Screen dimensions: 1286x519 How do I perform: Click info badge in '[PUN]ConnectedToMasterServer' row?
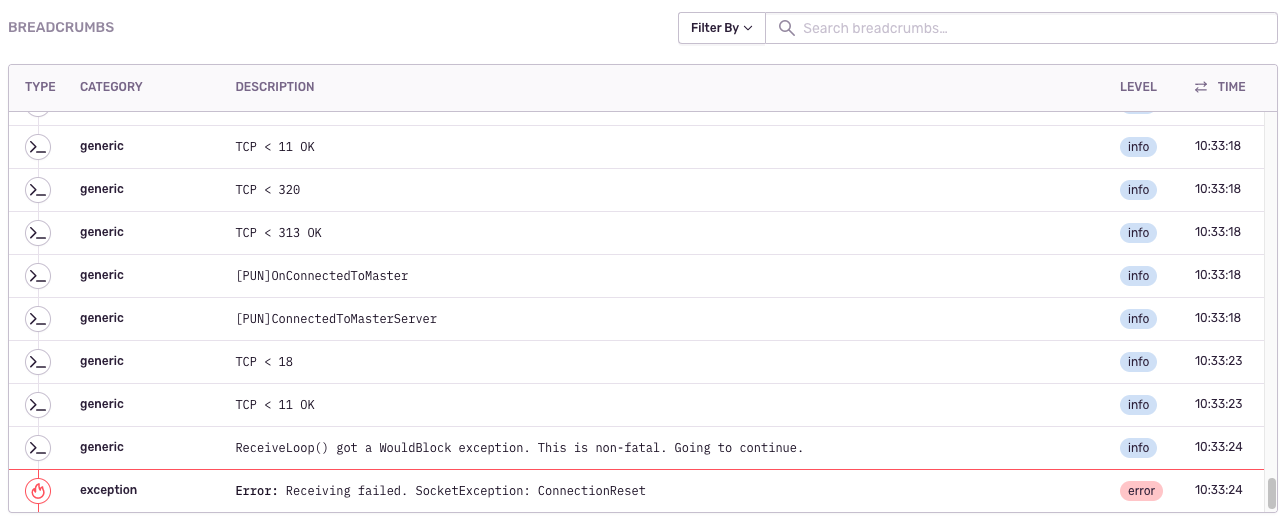click(1138, 319)
